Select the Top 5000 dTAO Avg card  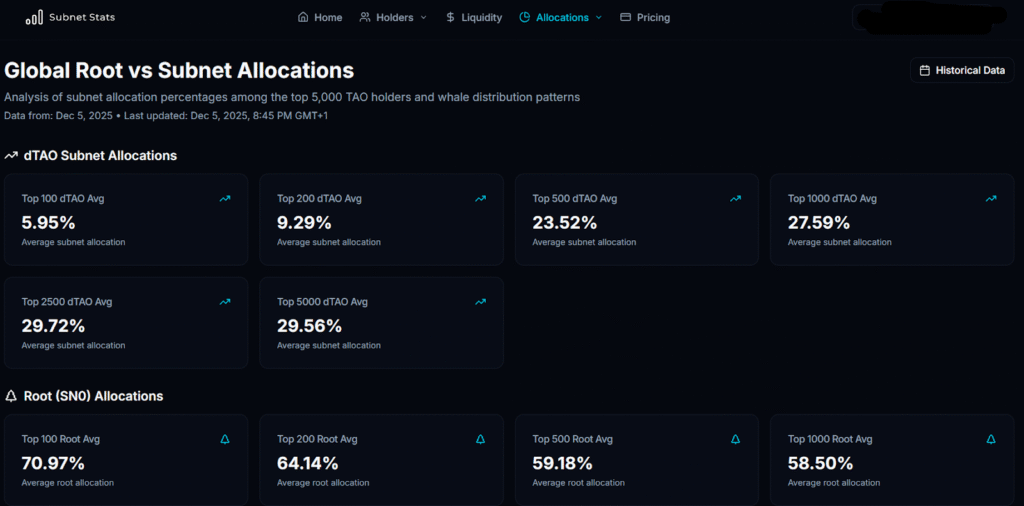[x=381, y=322]
